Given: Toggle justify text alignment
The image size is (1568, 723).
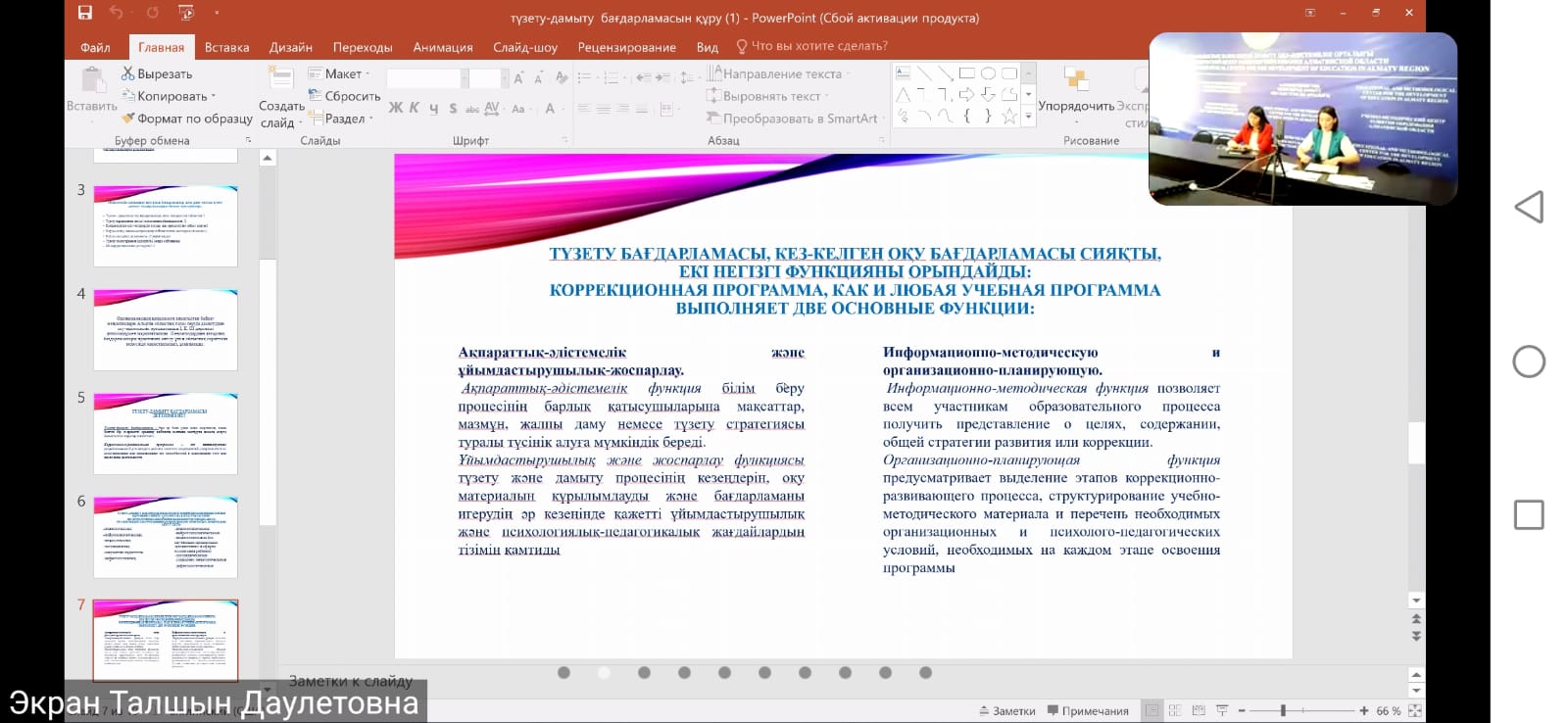Looking at the screenshot, I should tap(642, 109).
